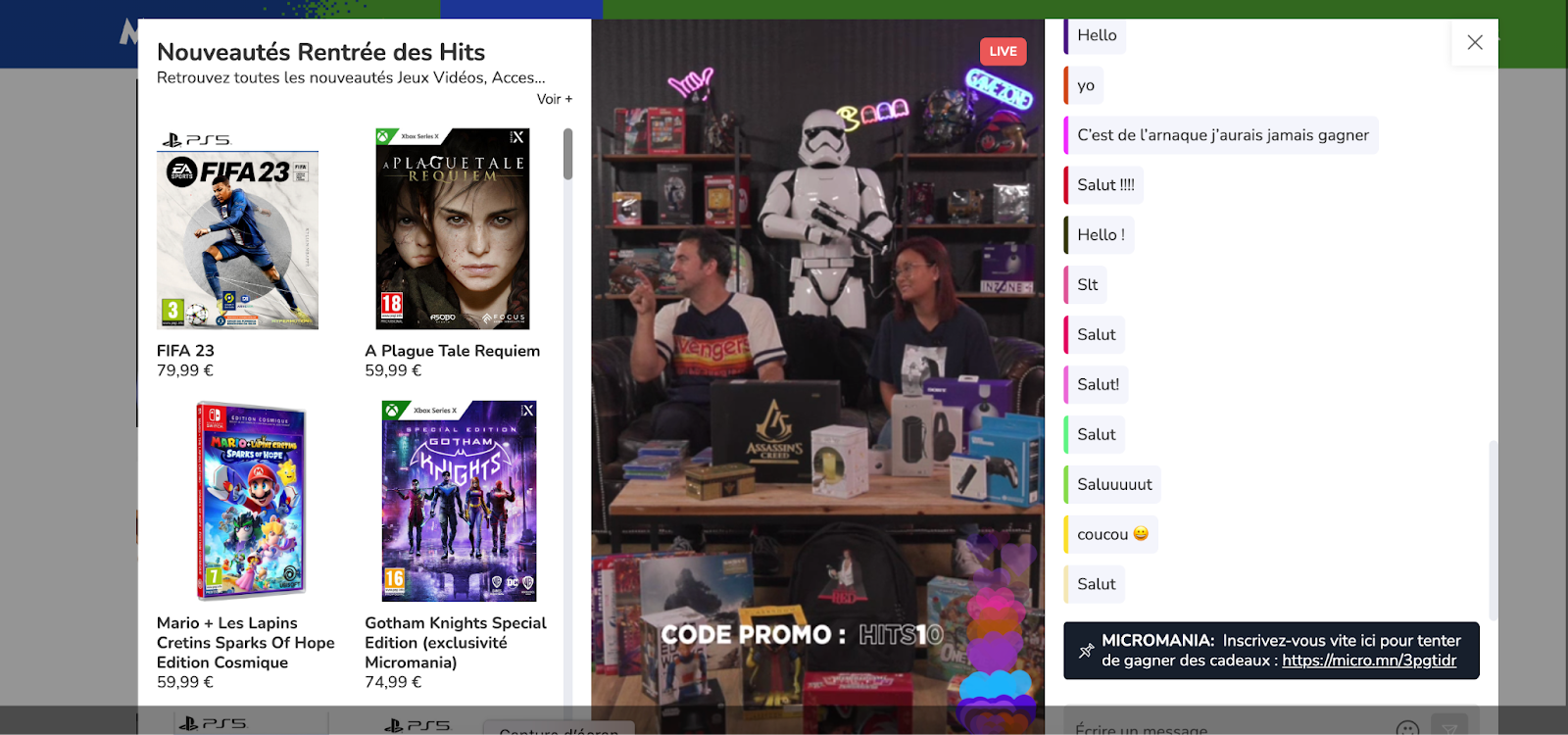Open Mario + Les Lapins Cretins Sparks Of Hope title
1568x735 pixels.
pos(246,643)
